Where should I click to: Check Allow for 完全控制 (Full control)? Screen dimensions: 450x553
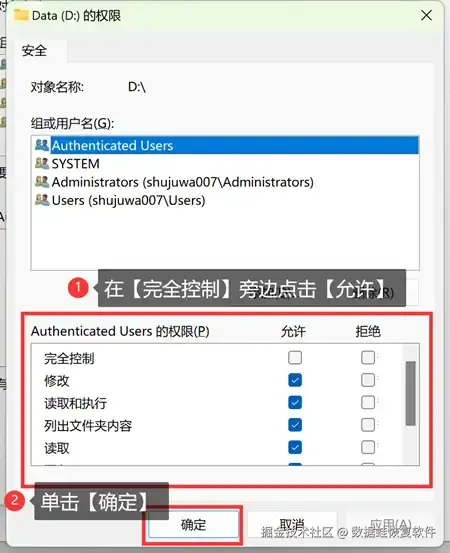(x=295, y=357)
